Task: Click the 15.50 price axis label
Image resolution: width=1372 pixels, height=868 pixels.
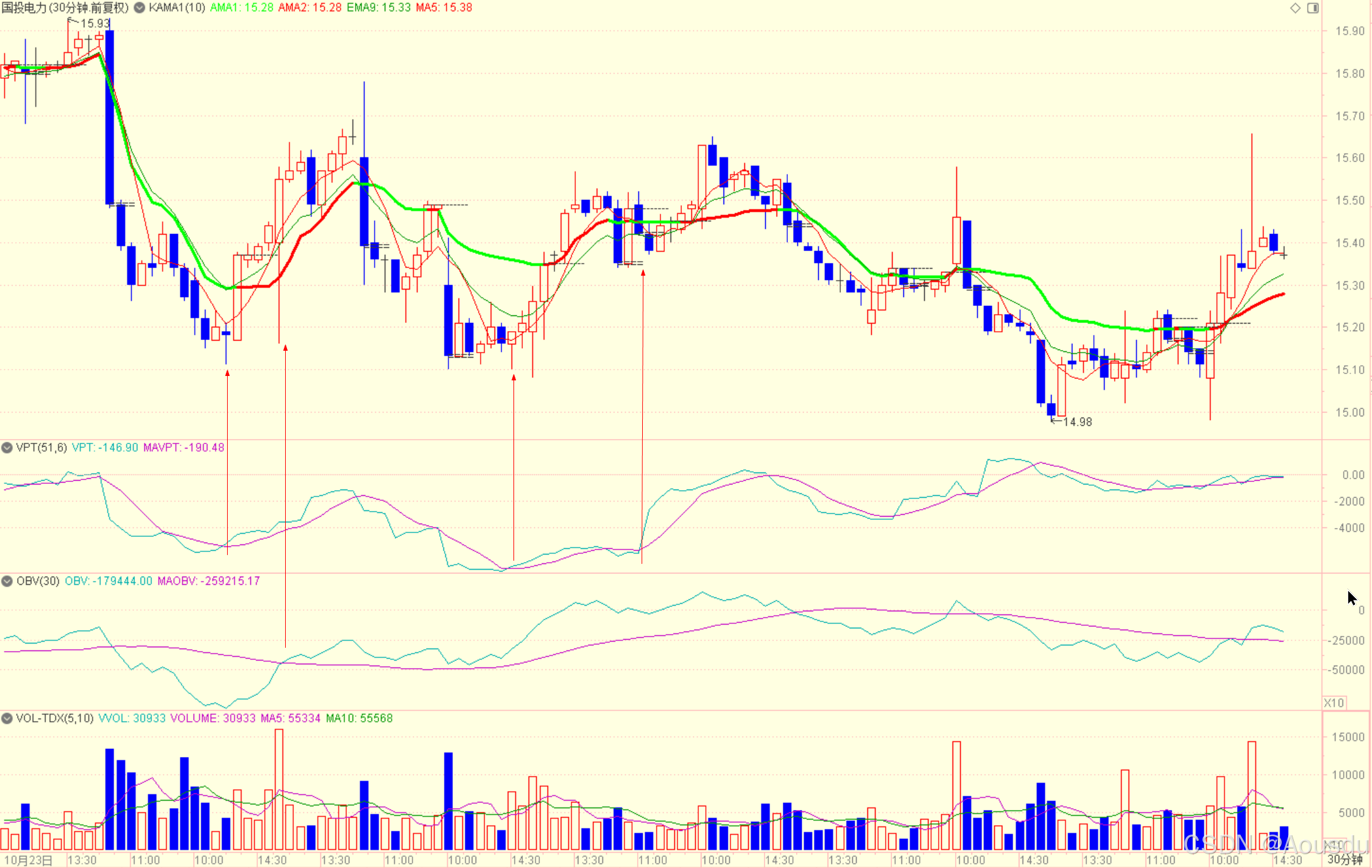Action: pos(1349,201)
